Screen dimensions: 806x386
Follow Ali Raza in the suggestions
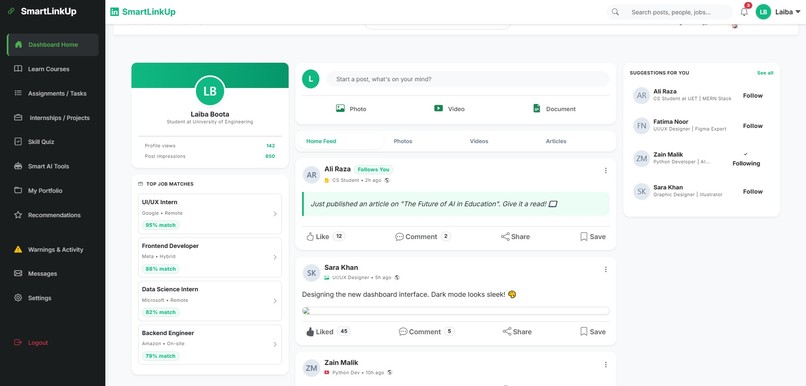click(x=753, y=96)
